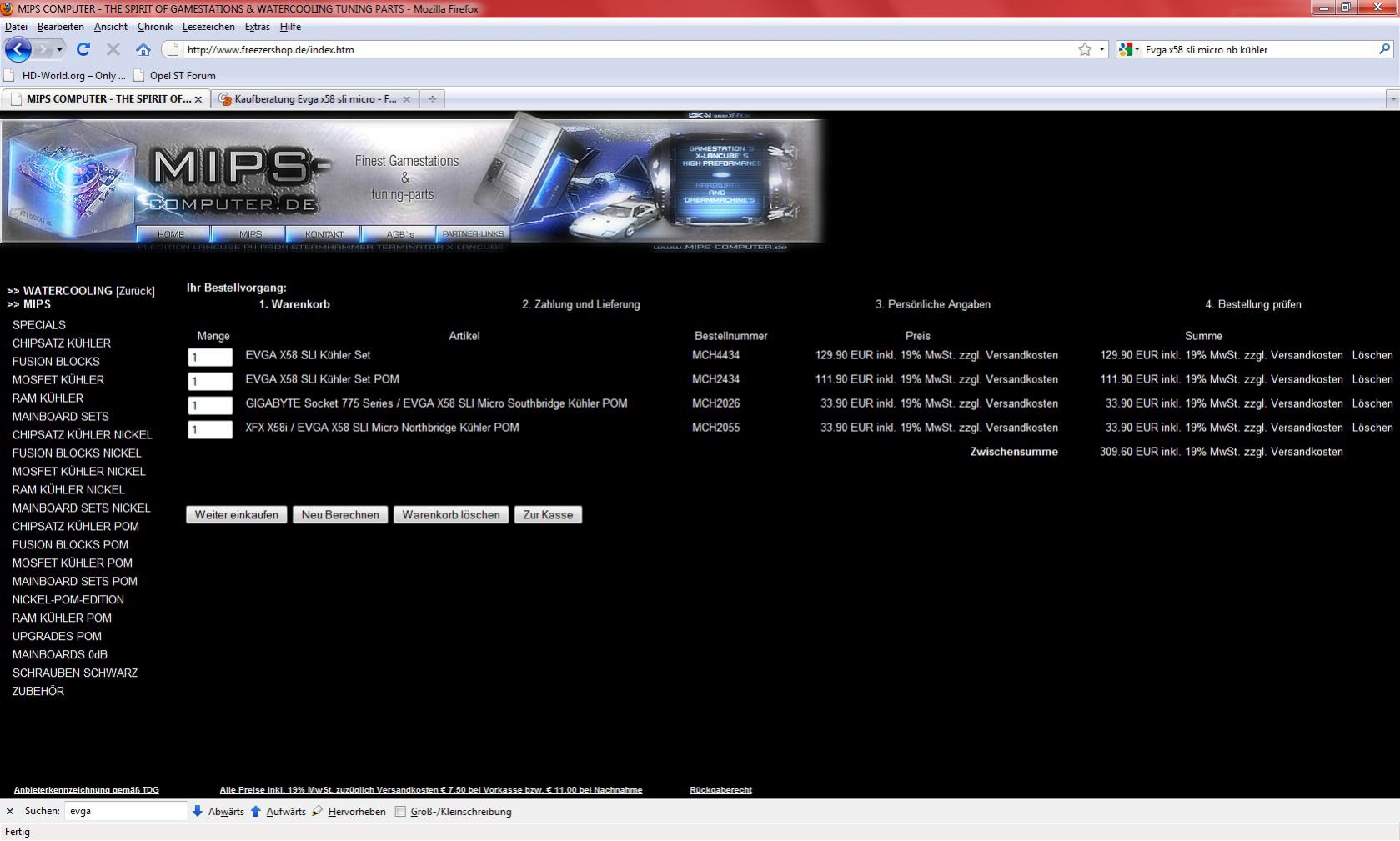The width and height of the screenshot is (1400, 841).
Task: Proceed with the Zur Kasse button
Action: [548, 515]
